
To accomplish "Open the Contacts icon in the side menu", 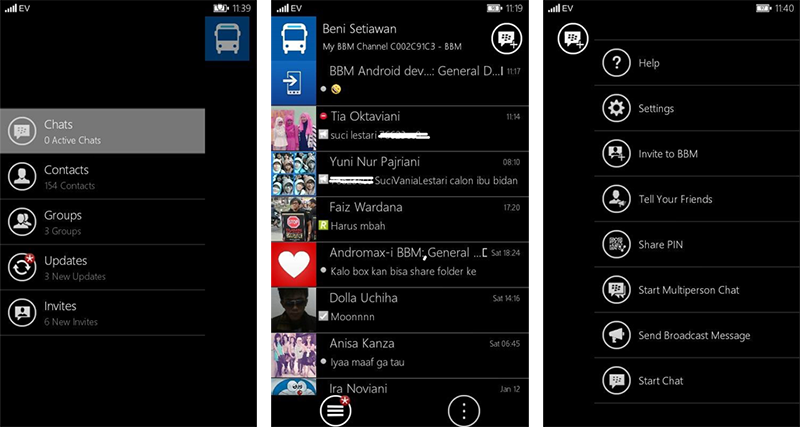I will coord(21,177).
